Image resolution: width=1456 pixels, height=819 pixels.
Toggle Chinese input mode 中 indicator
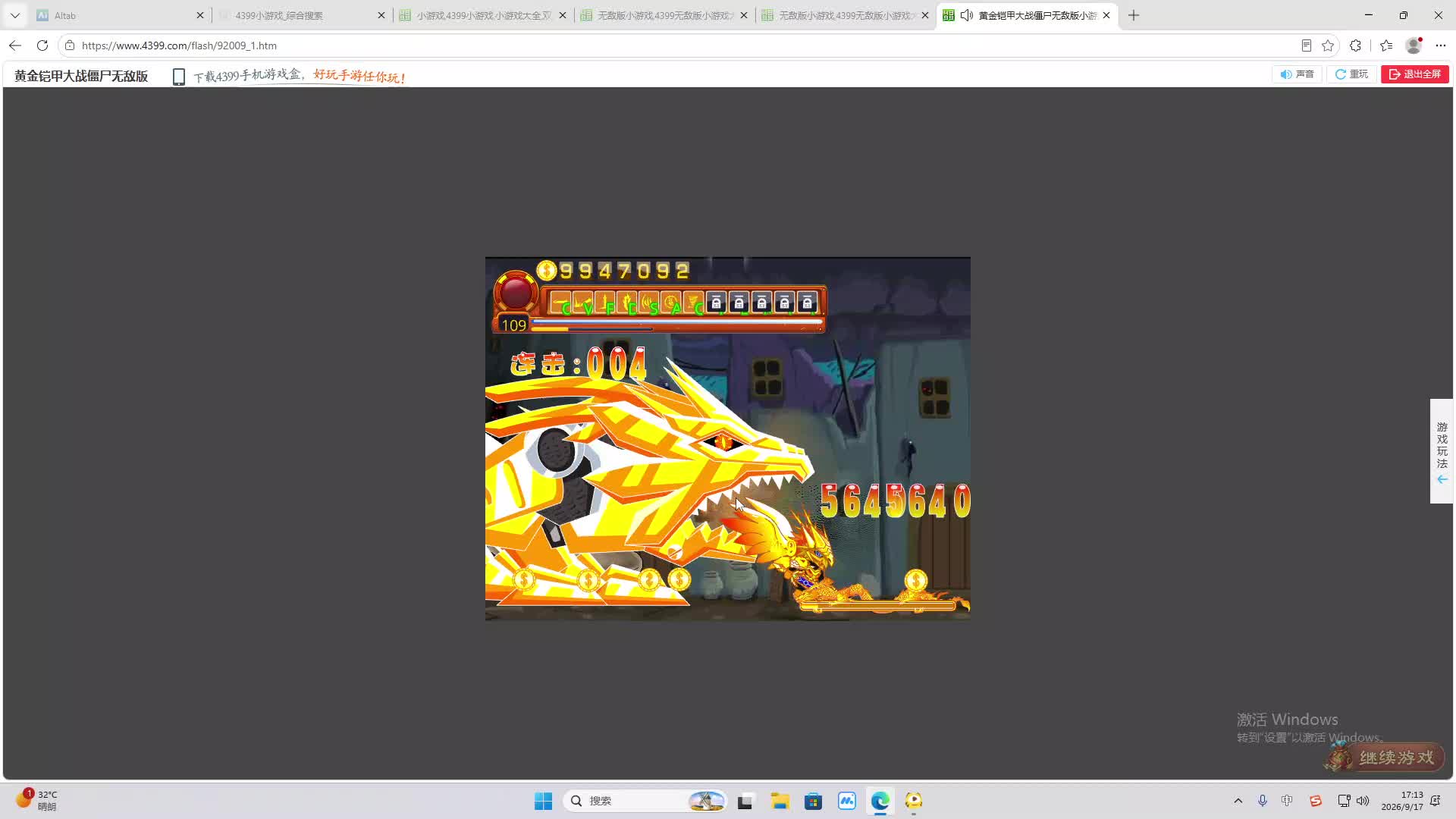[1287, 801]
